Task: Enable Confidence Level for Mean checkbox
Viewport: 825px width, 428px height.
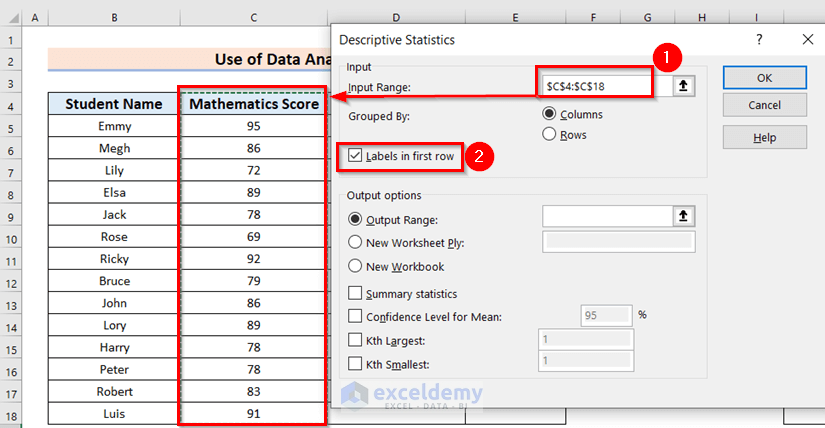Action: (355, 317)
